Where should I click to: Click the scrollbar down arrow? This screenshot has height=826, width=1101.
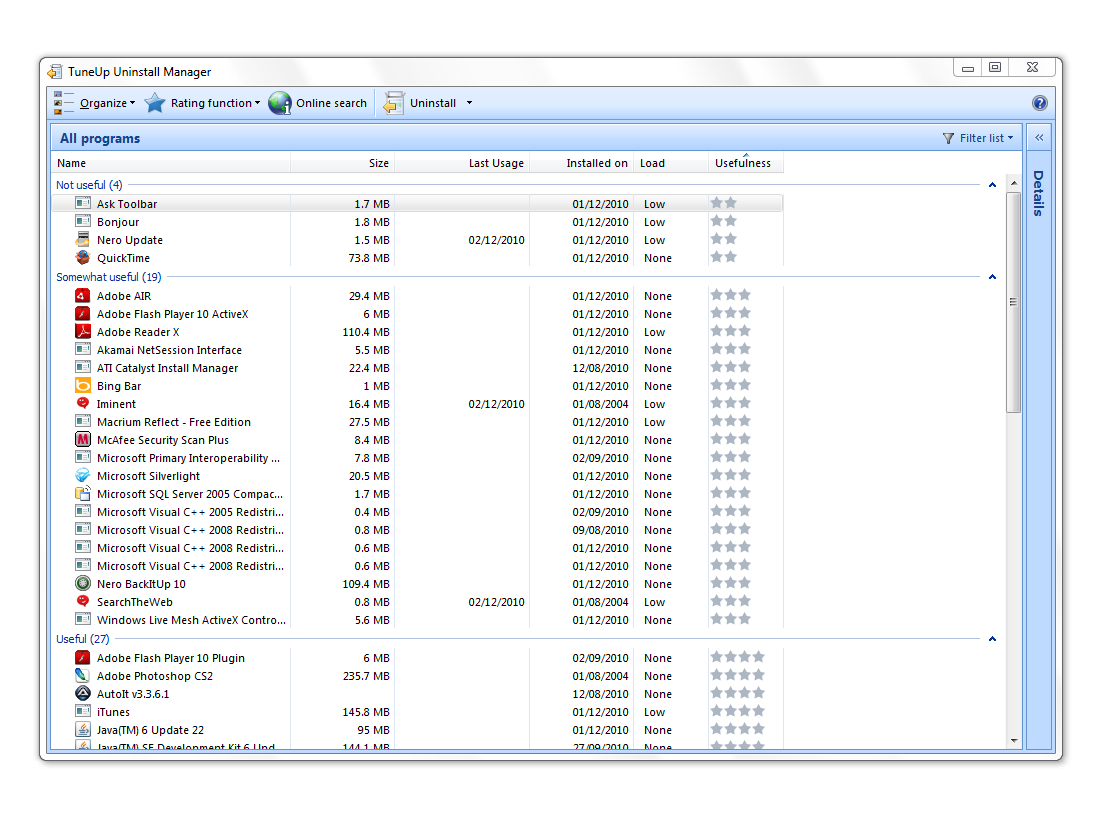(x=1013, y=740)
